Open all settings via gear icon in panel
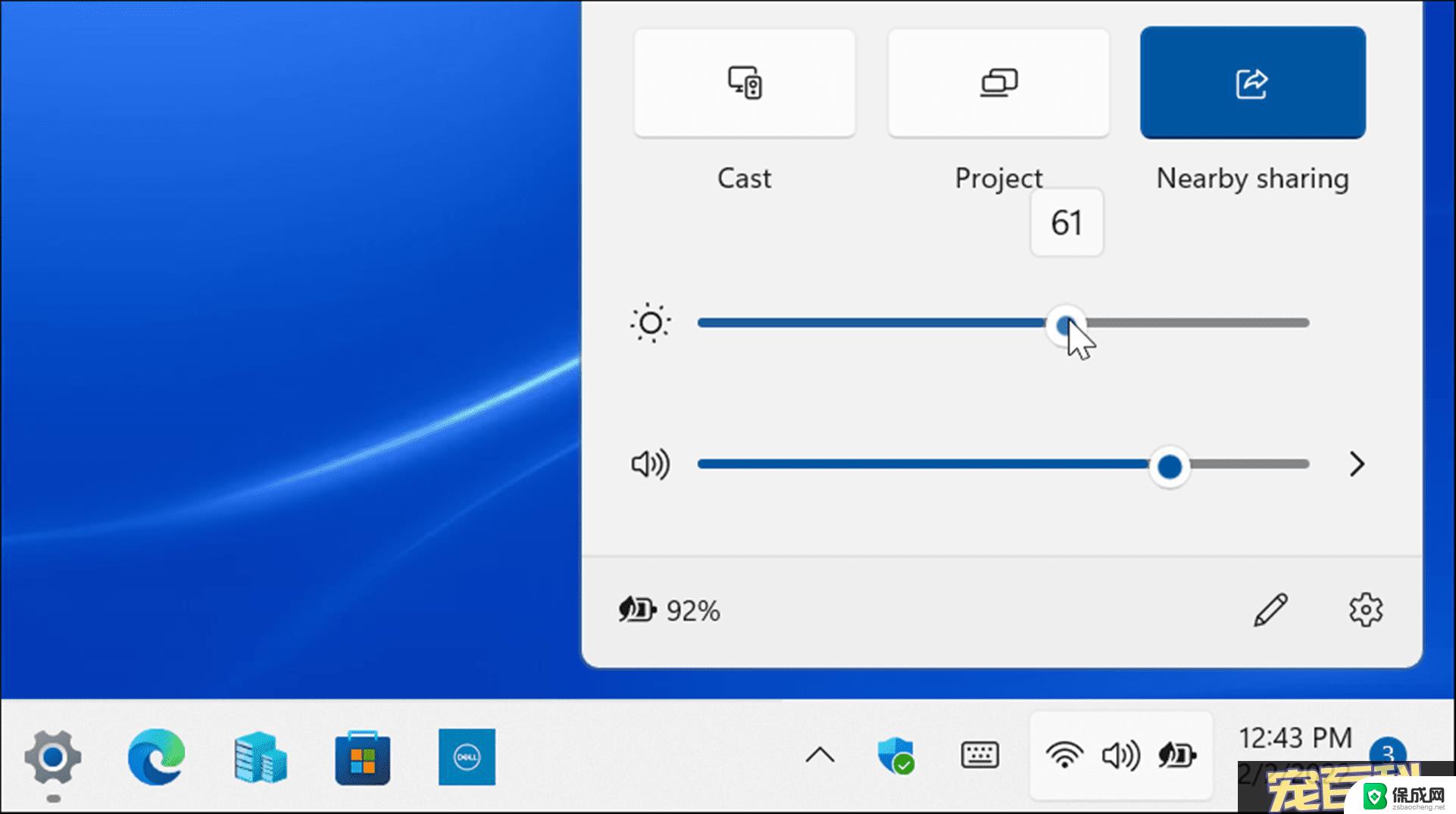This screenshot has width=1456, height=814. coord(1366,610)
